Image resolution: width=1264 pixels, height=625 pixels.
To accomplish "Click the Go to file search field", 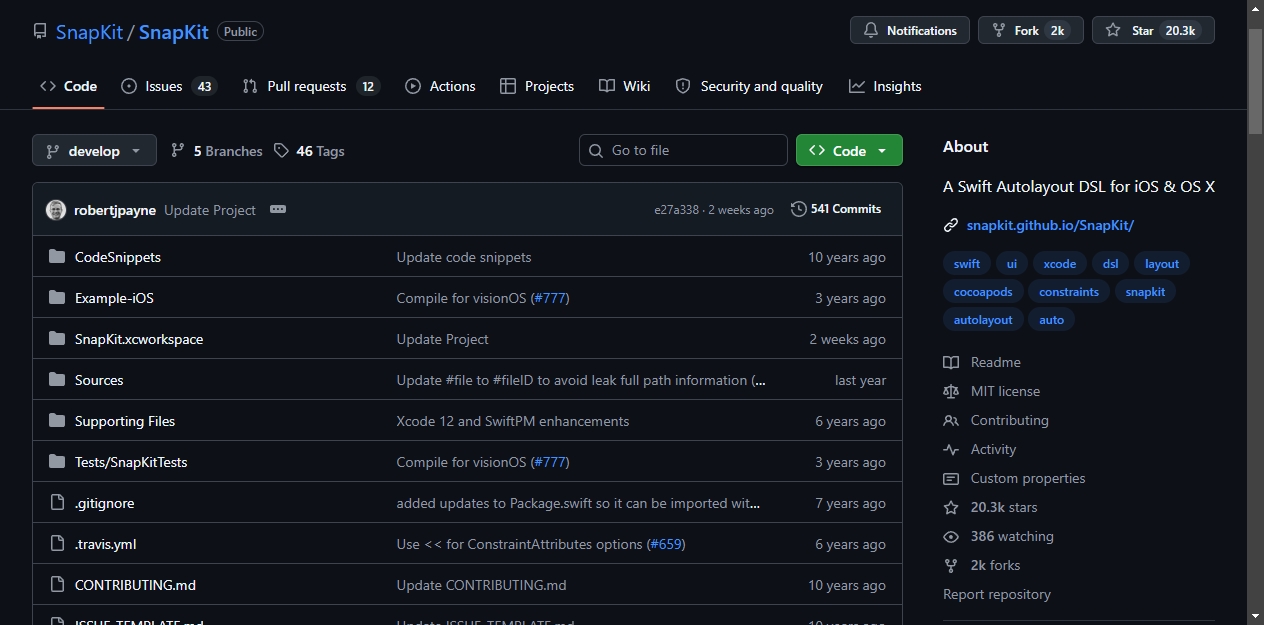I will point(683,150).
